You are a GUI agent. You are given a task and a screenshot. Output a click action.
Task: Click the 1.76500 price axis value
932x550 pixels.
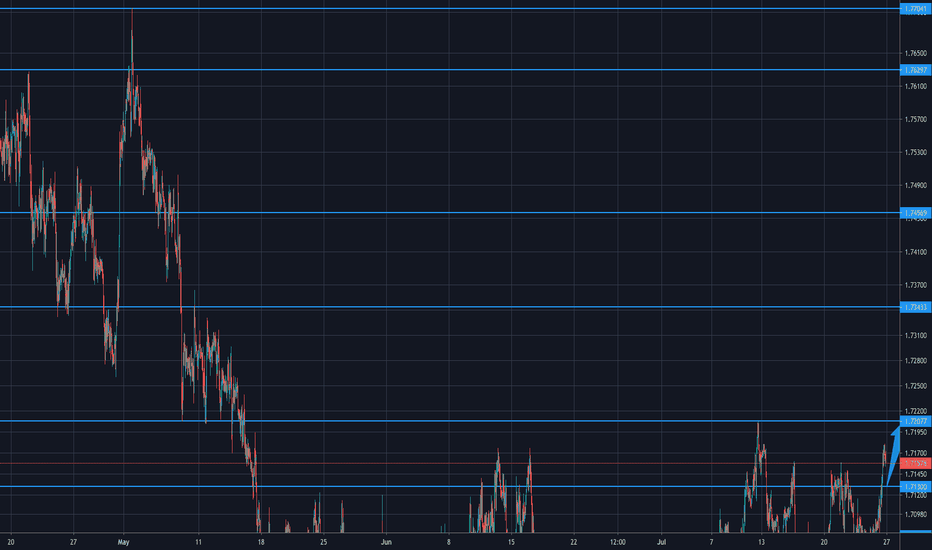[x=915, y=54]
